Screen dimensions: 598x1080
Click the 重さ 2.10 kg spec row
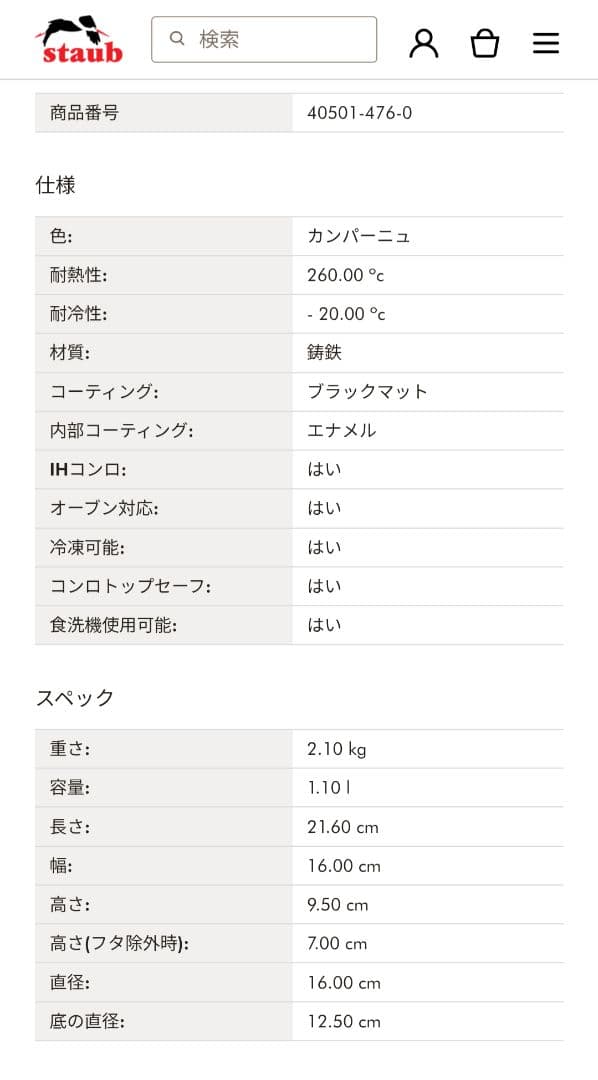pyautogui.click(x=300, y=748)
